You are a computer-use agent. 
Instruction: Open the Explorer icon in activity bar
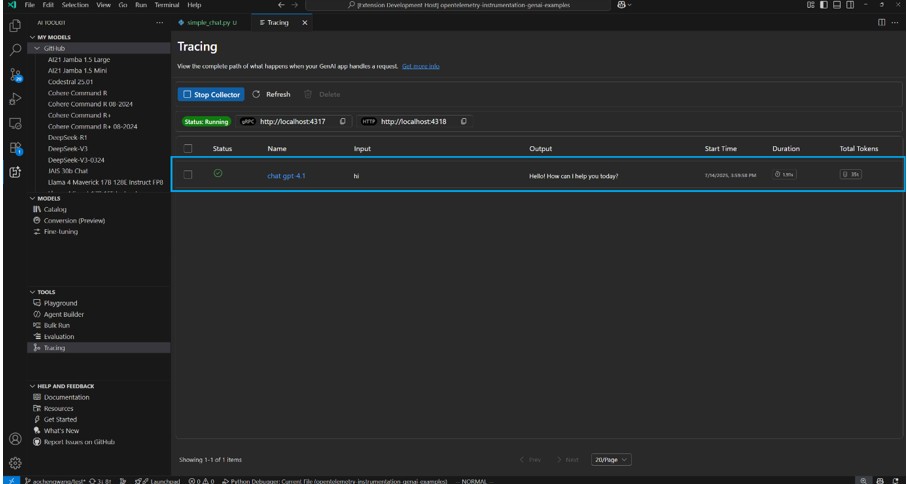tap(15, 24)
